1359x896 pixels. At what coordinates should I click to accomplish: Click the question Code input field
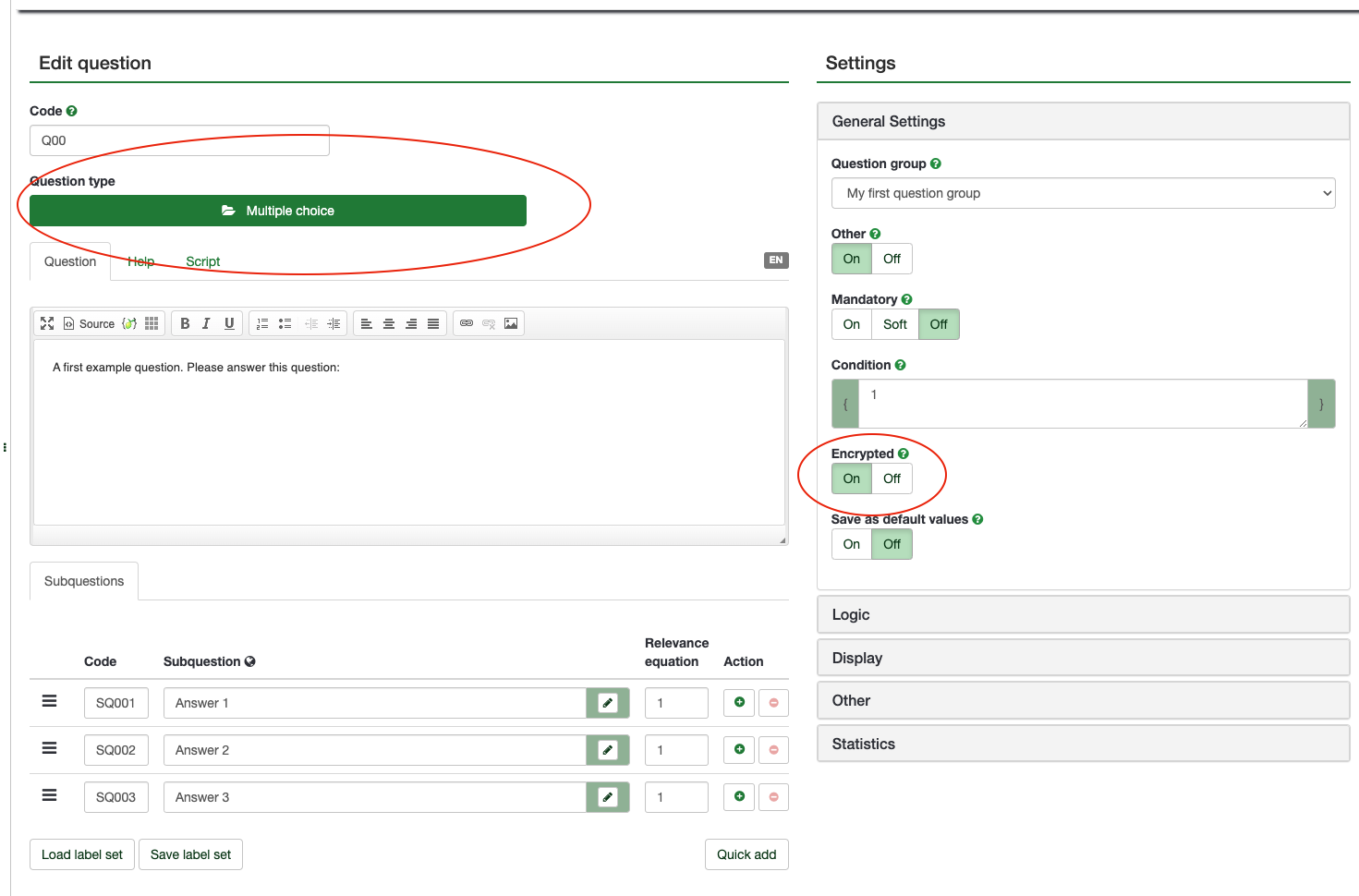179,140
